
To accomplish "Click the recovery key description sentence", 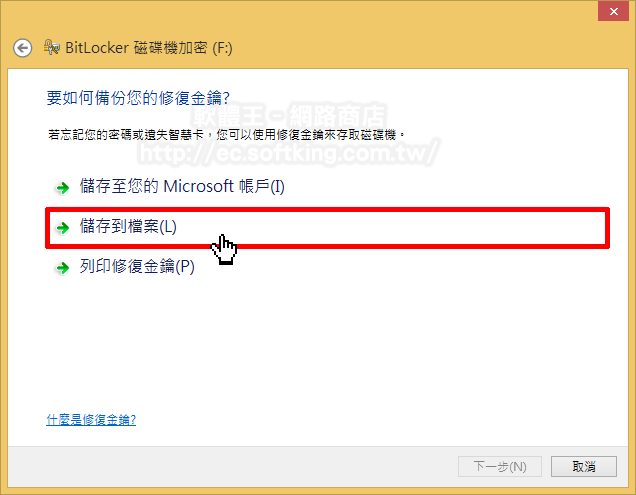I will coord(226,134).
